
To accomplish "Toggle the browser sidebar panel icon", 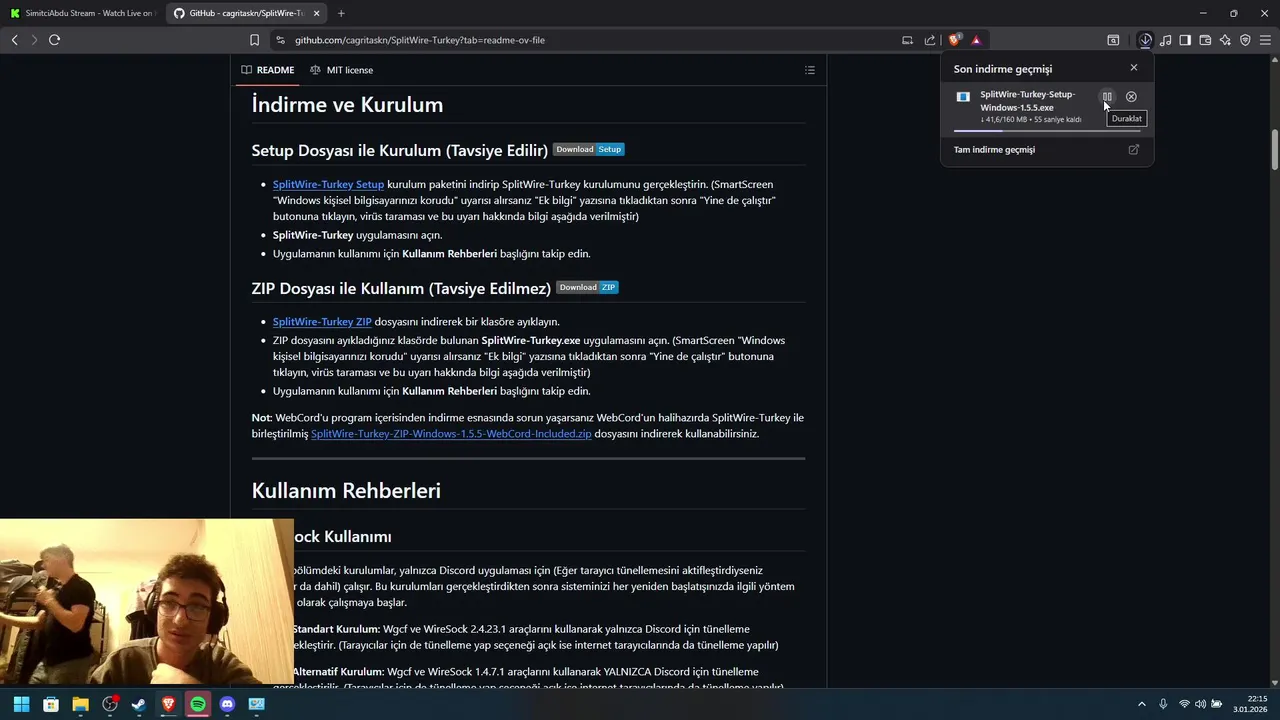I will 1185,40.
